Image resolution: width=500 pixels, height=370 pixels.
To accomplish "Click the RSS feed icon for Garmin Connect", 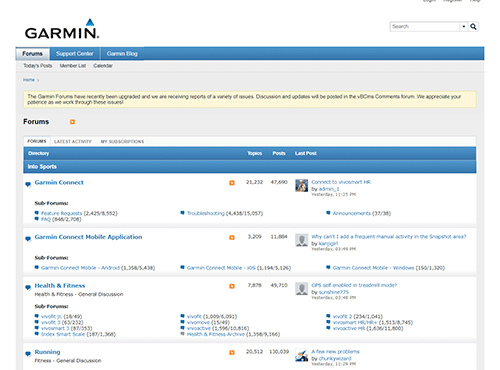I will (232, 183).
